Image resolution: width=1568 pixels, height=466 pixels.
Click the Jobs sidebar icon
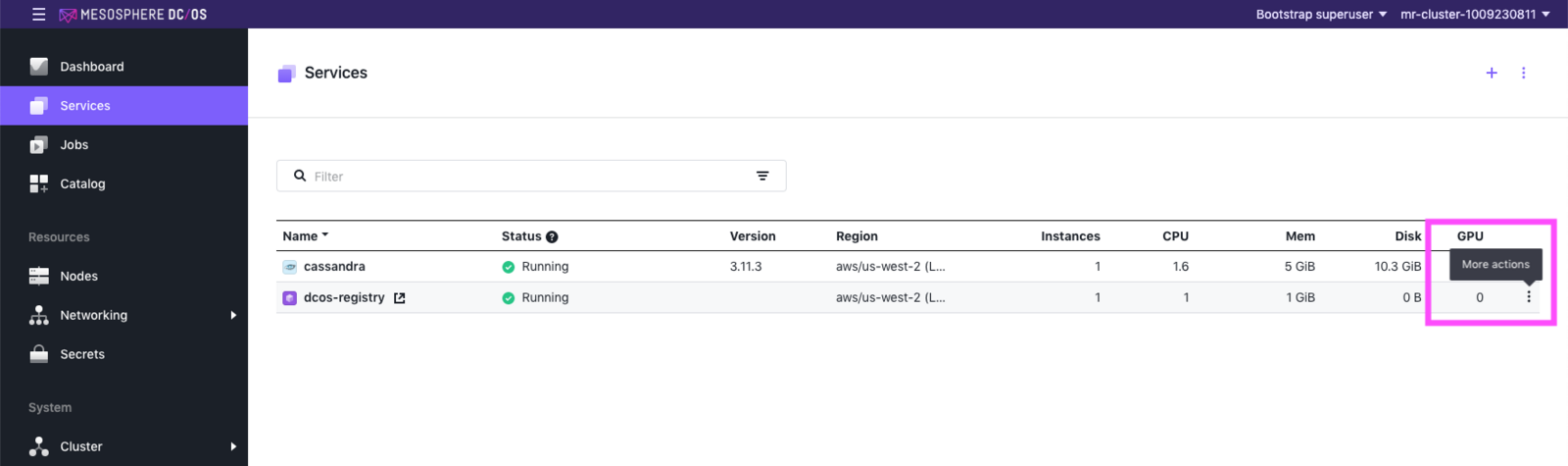click(x=38, y=145)
